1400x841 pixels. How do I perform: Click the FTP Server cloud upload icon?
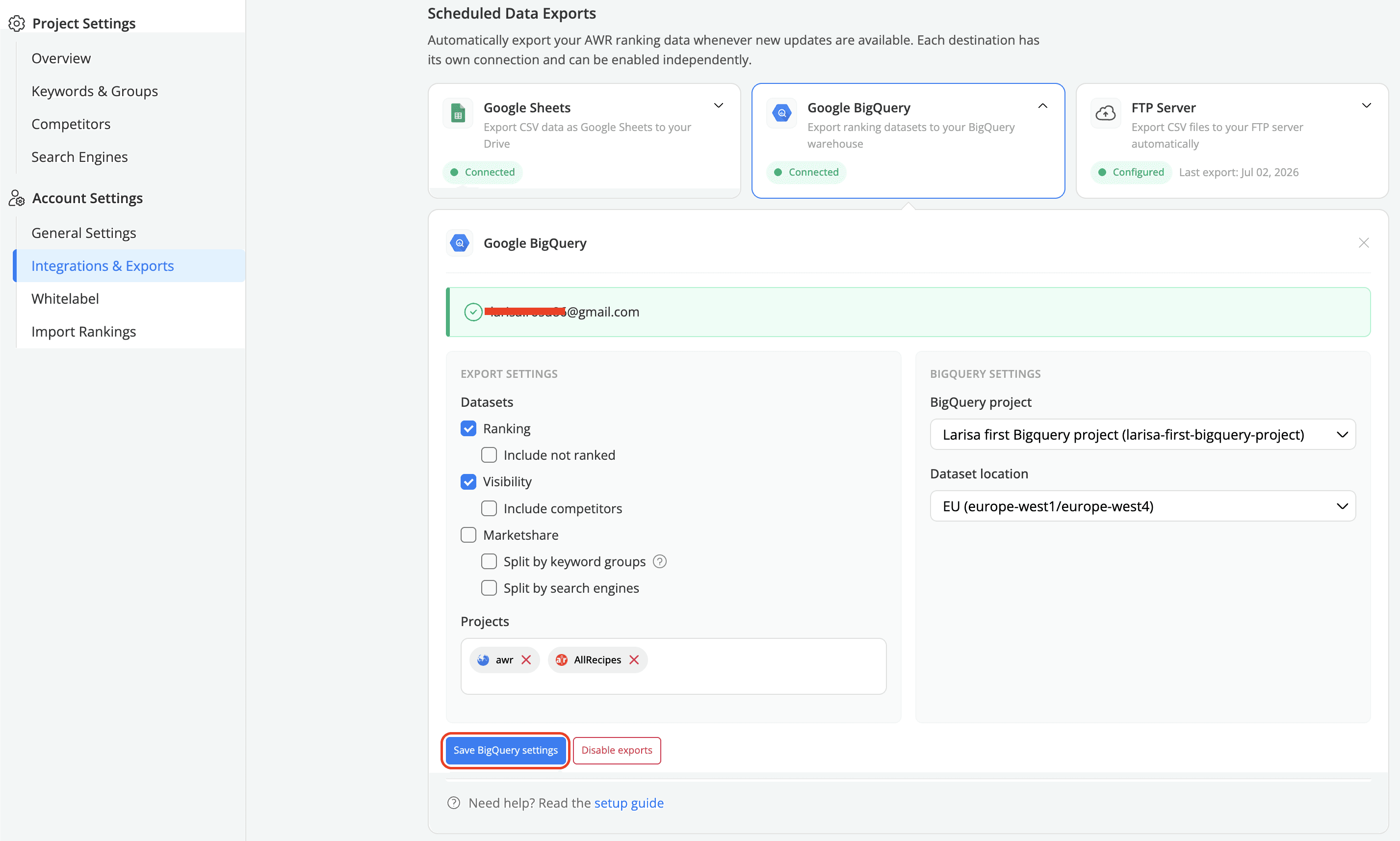(1105, 113)
